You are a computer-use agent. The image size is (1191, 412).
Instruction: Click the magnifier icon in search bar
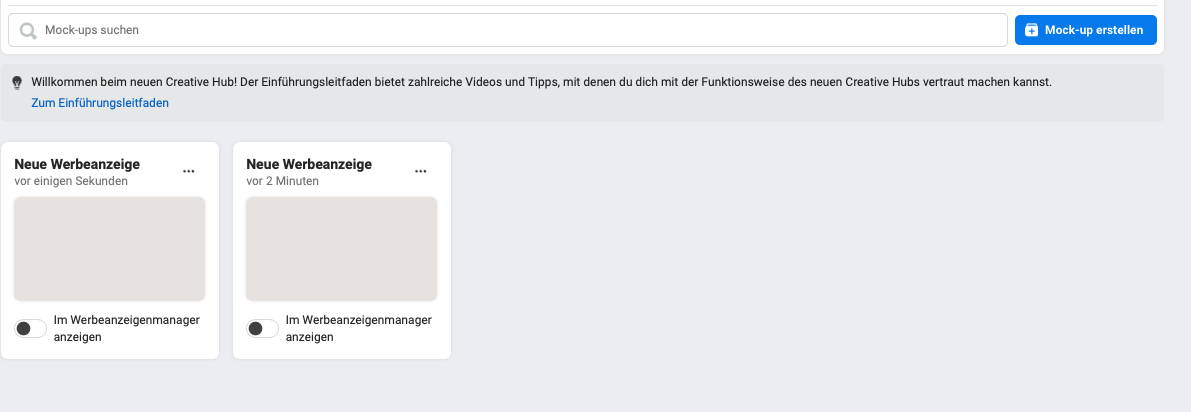28,30
